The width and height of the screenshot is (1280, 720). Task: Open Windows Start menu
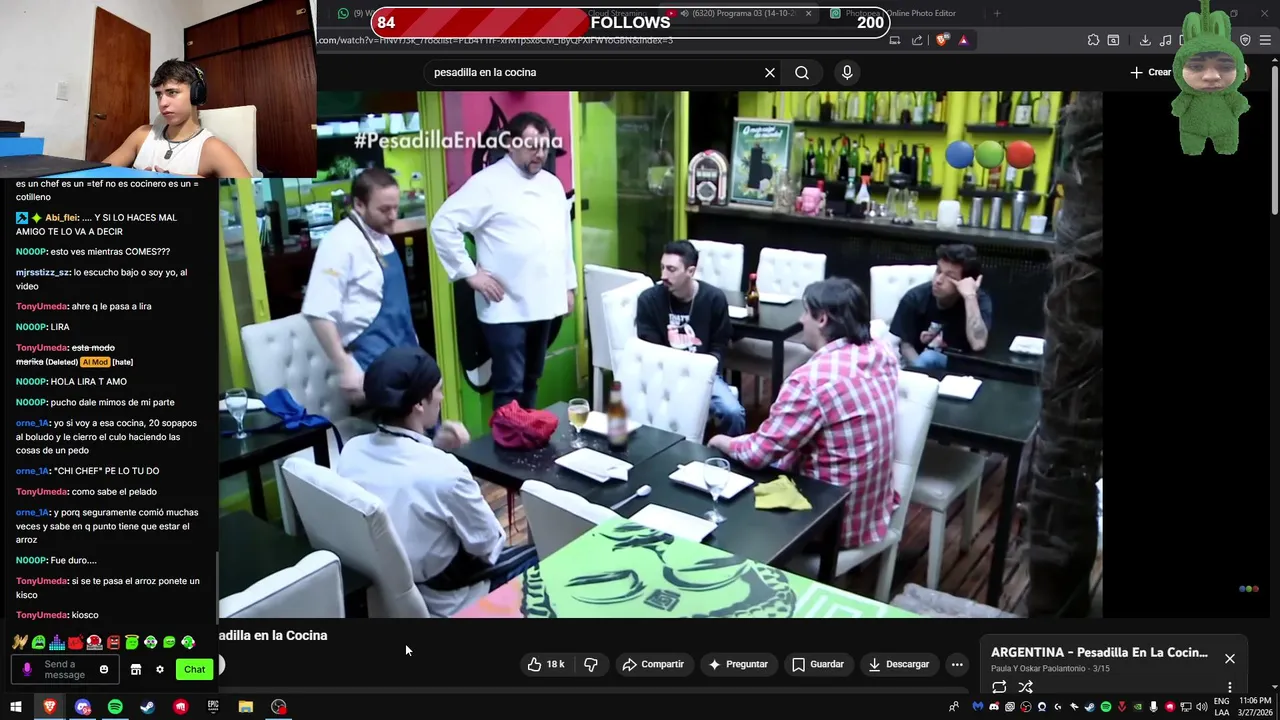16,707
